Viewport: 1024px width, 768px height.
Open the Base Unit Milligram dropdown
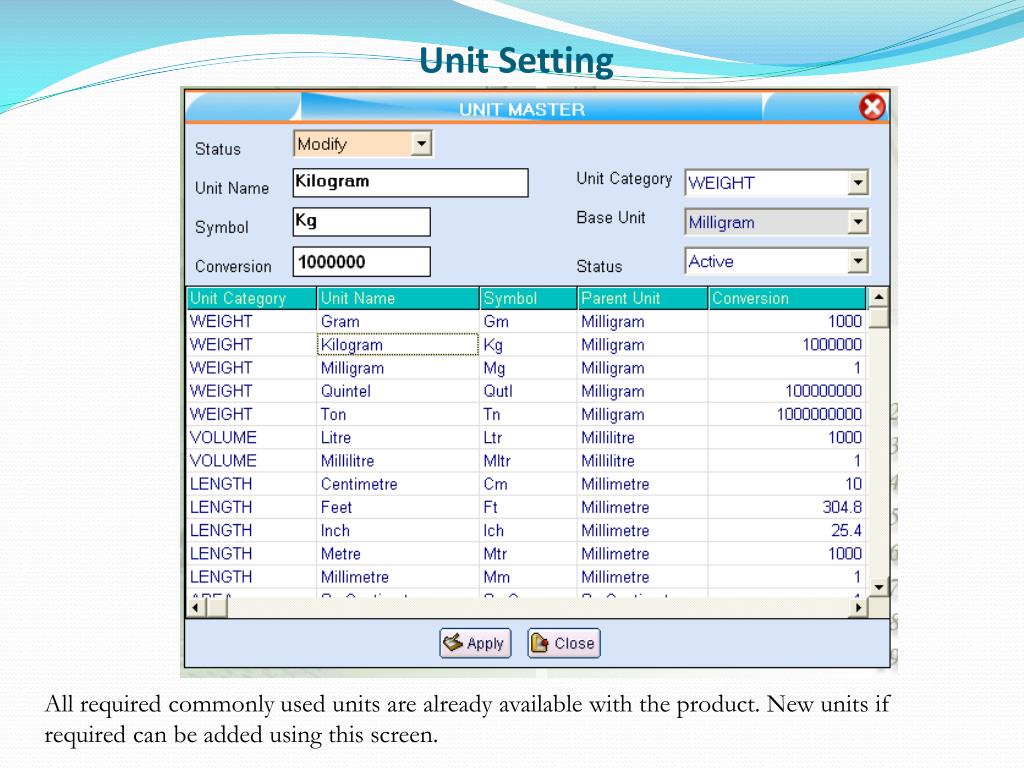[858, 222]
